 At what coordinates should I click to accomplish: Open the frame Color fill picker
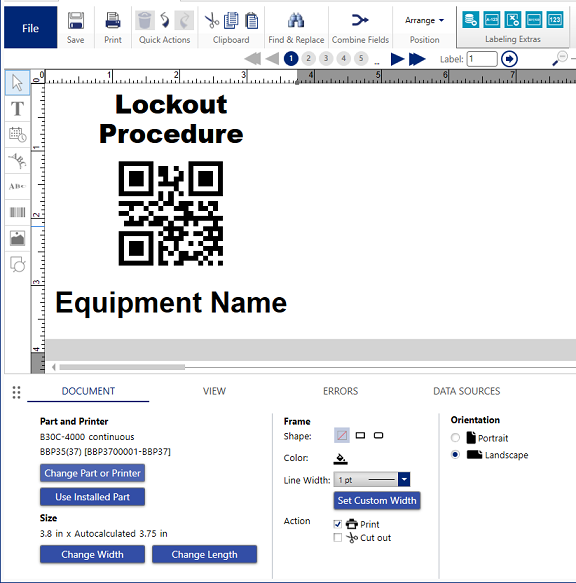[340, 458]
